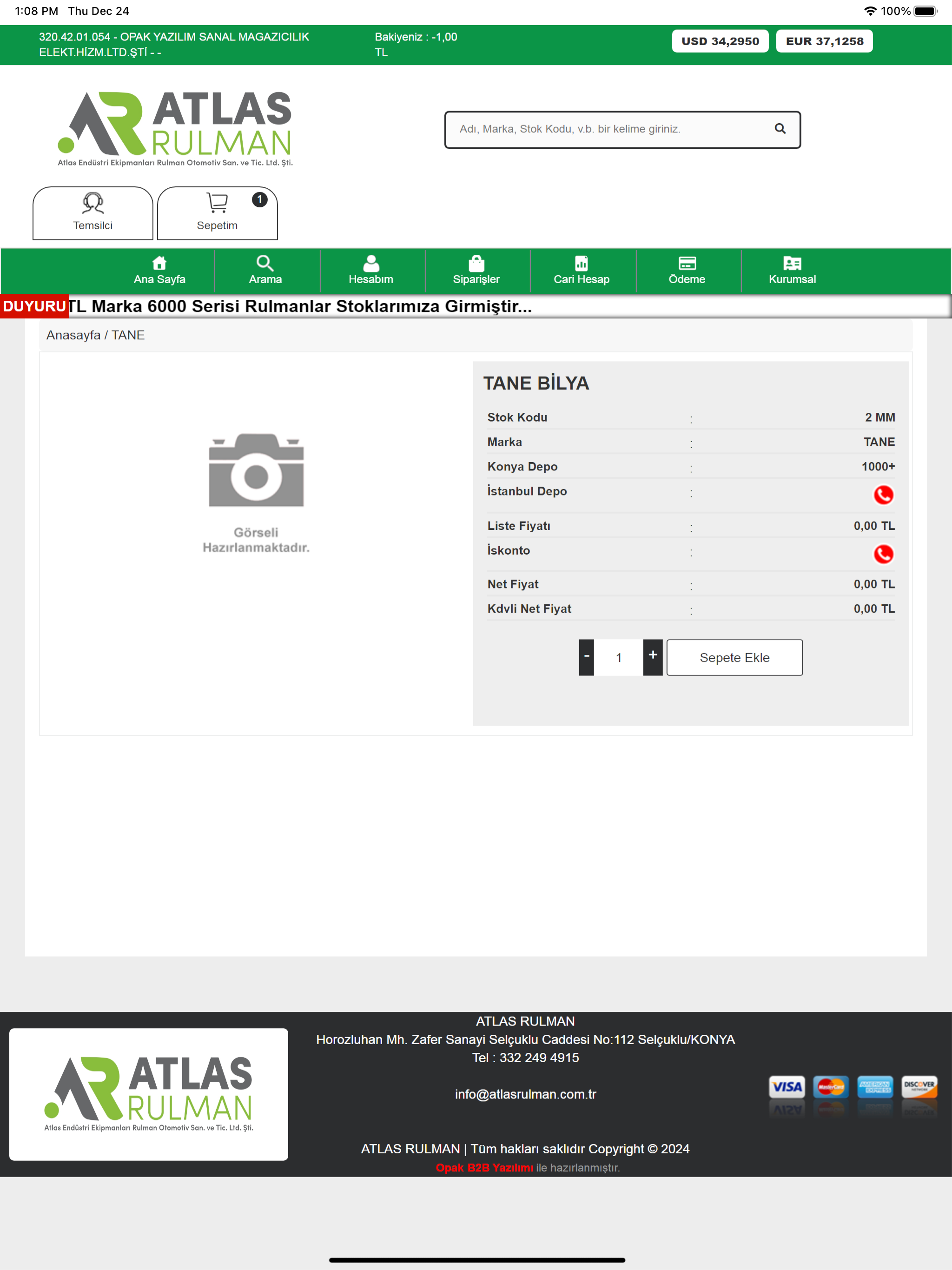Click the EUR 37,1258 exchange rate badge

coord(825,41)
